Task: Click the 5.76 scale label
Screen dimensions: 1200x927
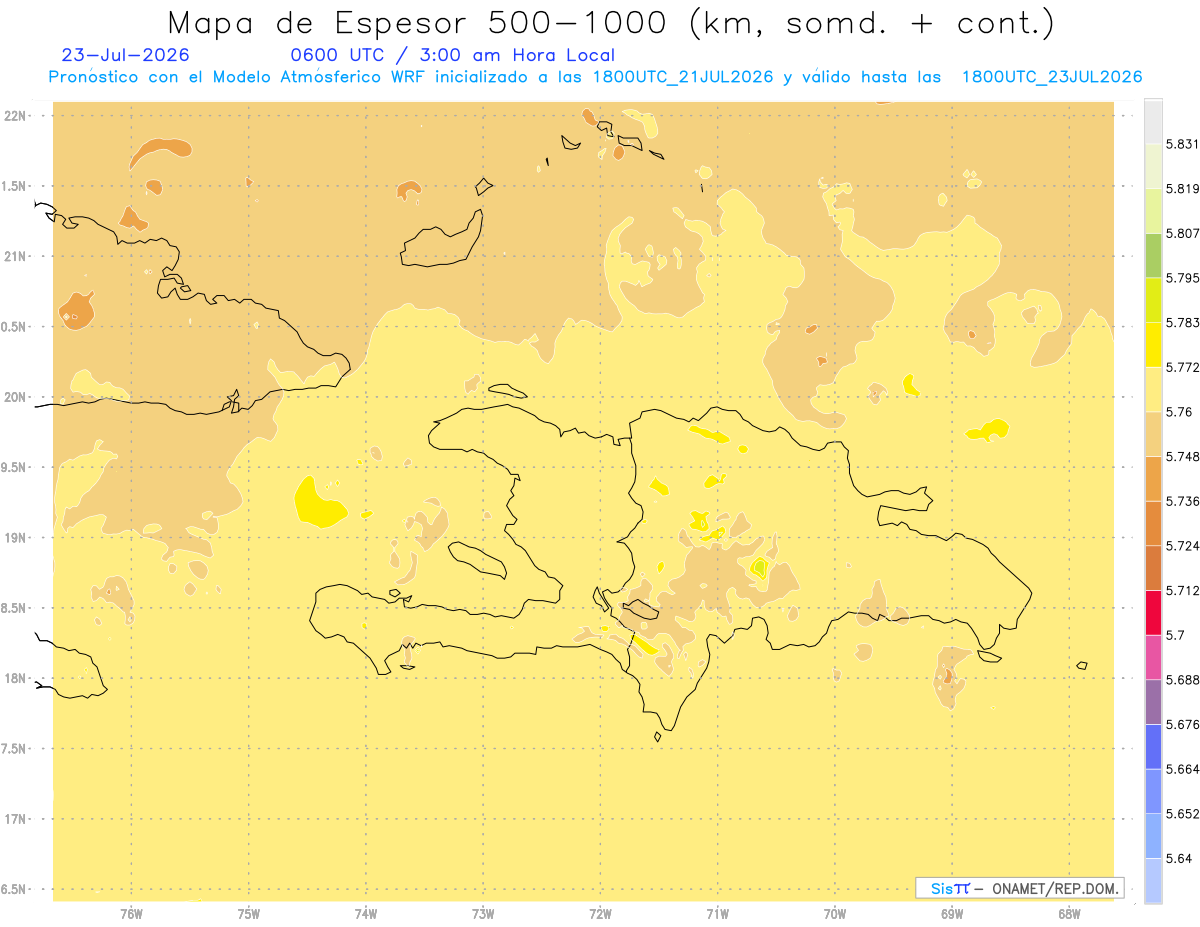Action: (x=1181, y=412)
